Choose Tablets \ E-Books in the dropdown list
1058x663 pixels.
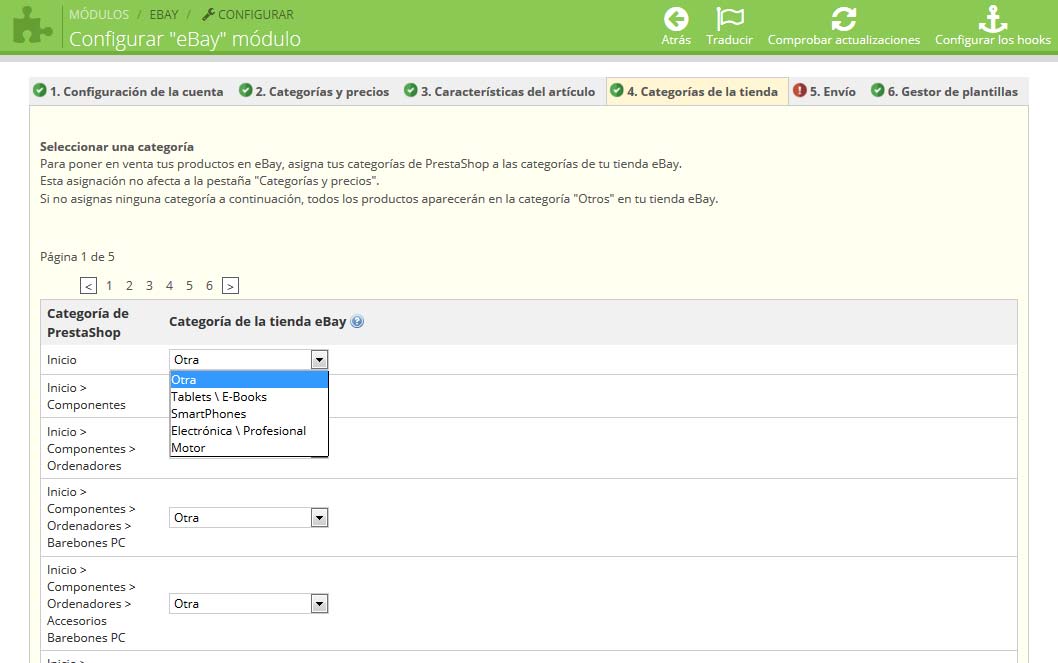click(248, 397)
